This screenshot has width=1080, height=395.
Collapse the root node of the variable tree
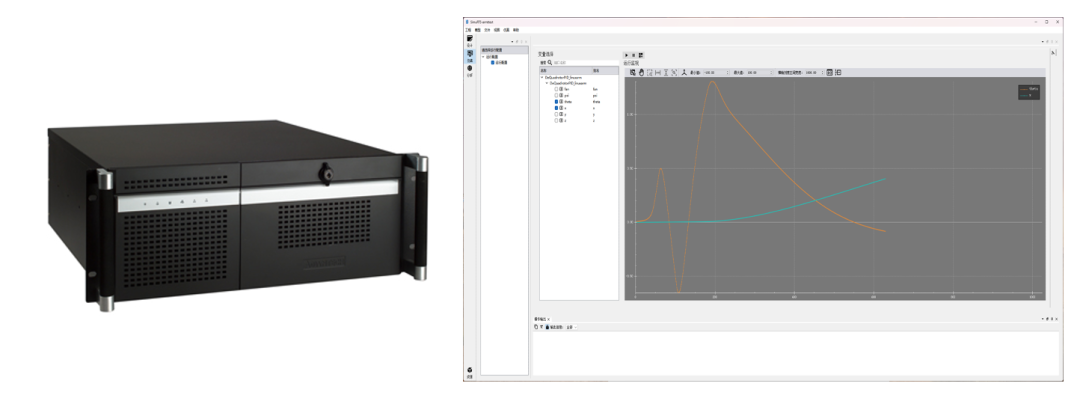tap(542, 77)
